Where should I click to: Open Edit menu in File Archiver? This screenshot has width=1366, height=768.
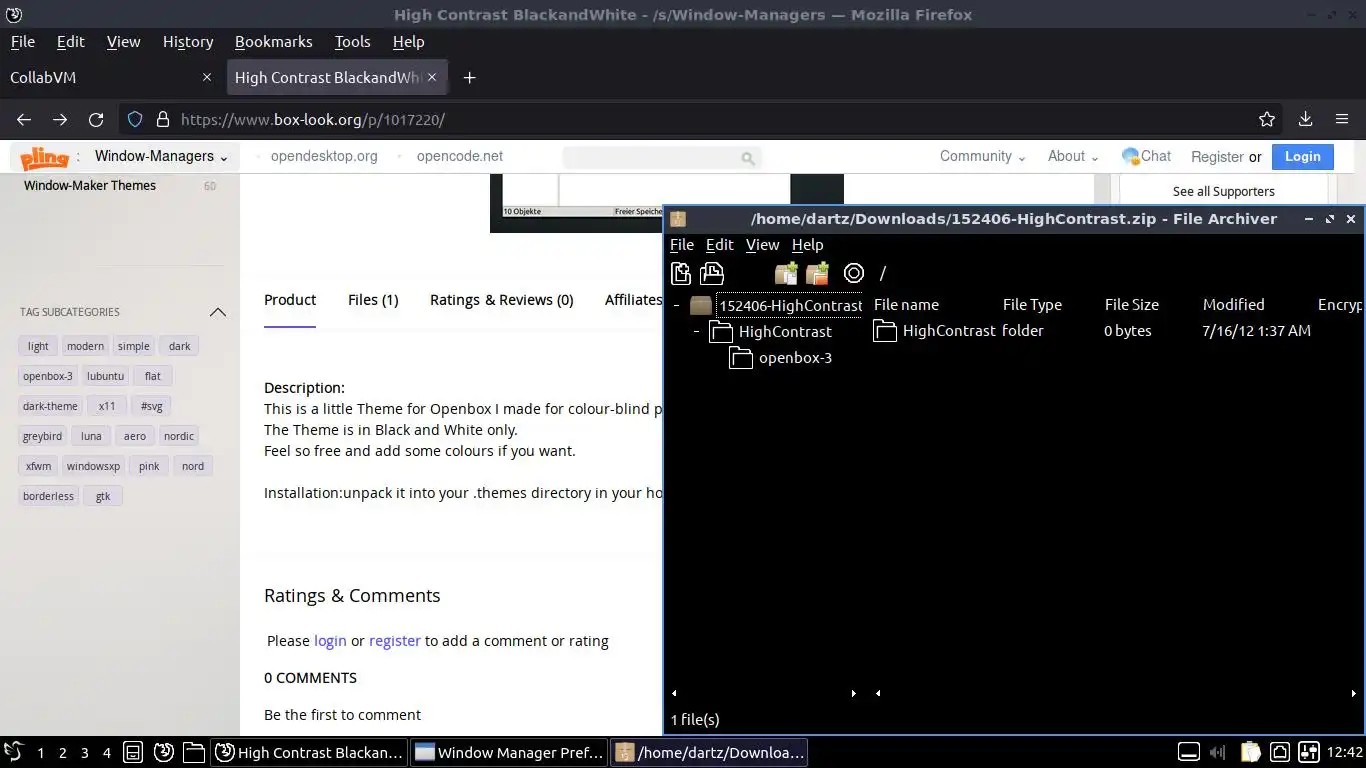(719, 244)
